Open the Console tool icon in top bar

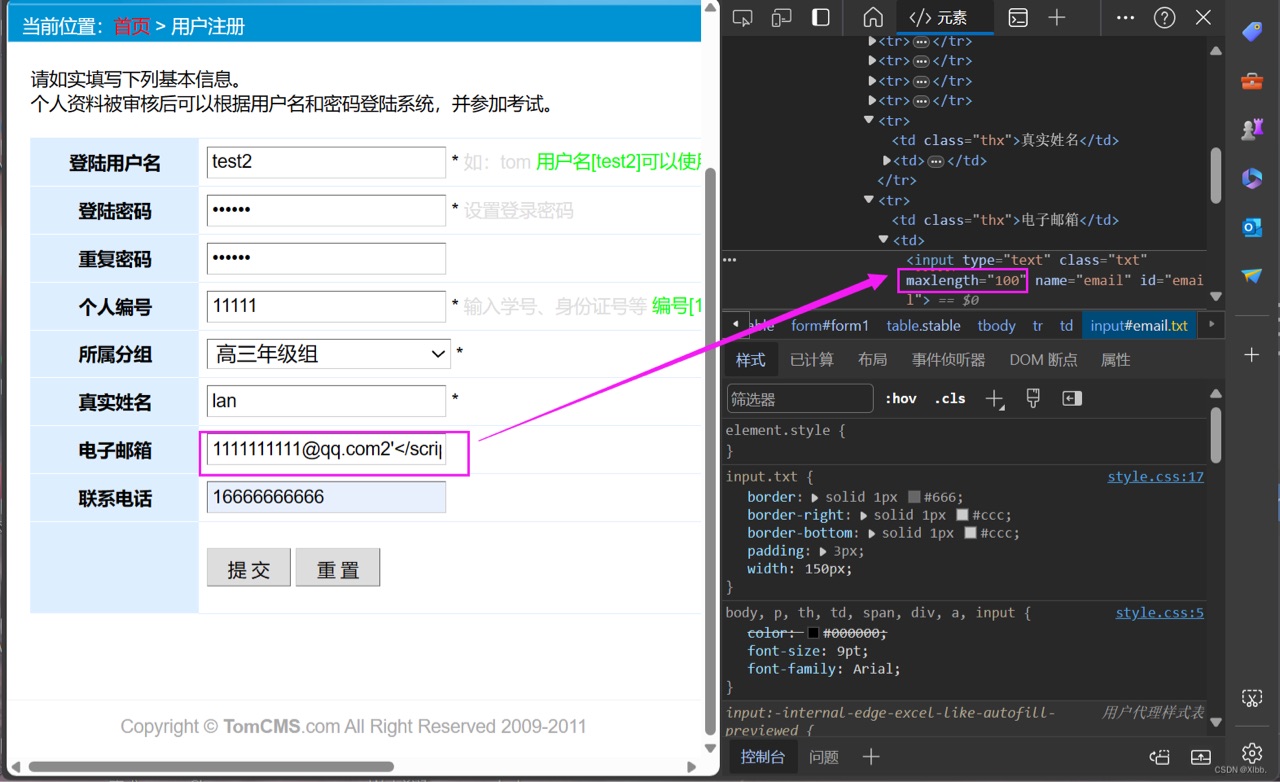tap(1018, 18)
